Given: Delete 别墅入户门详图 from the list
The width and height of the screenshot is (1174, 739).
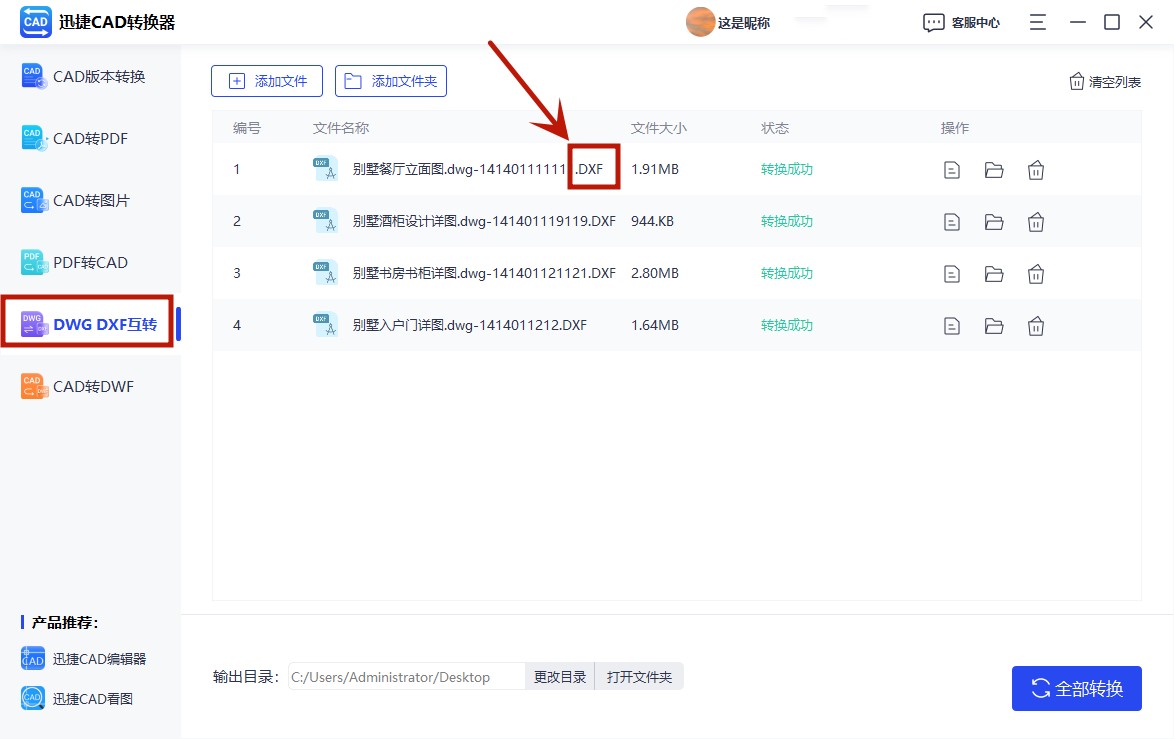Looking at the screenshot, I should [1035, 325].
